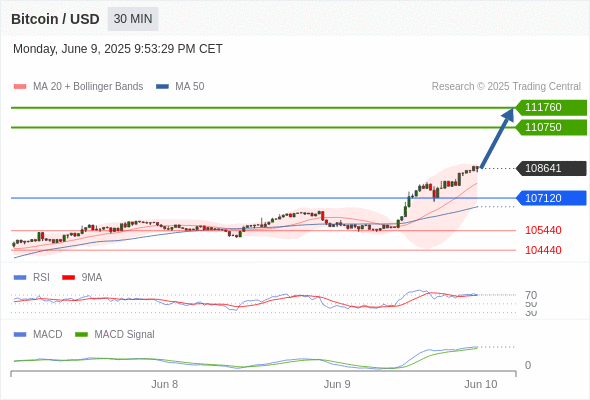Click the red MA 20 legend swatch
This screenshot has height=400, width=590.
point(20,87)
